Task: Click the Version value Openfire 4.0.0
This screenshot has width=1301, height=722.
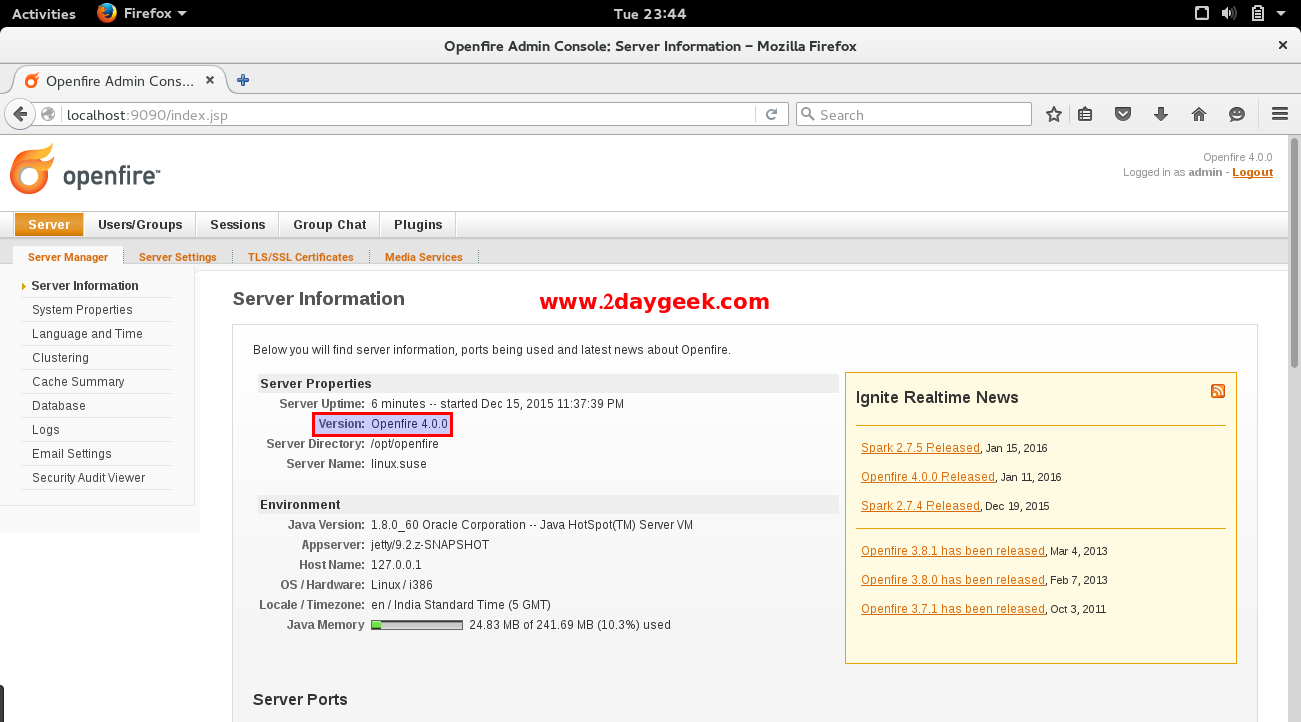Action: (409, 424)
